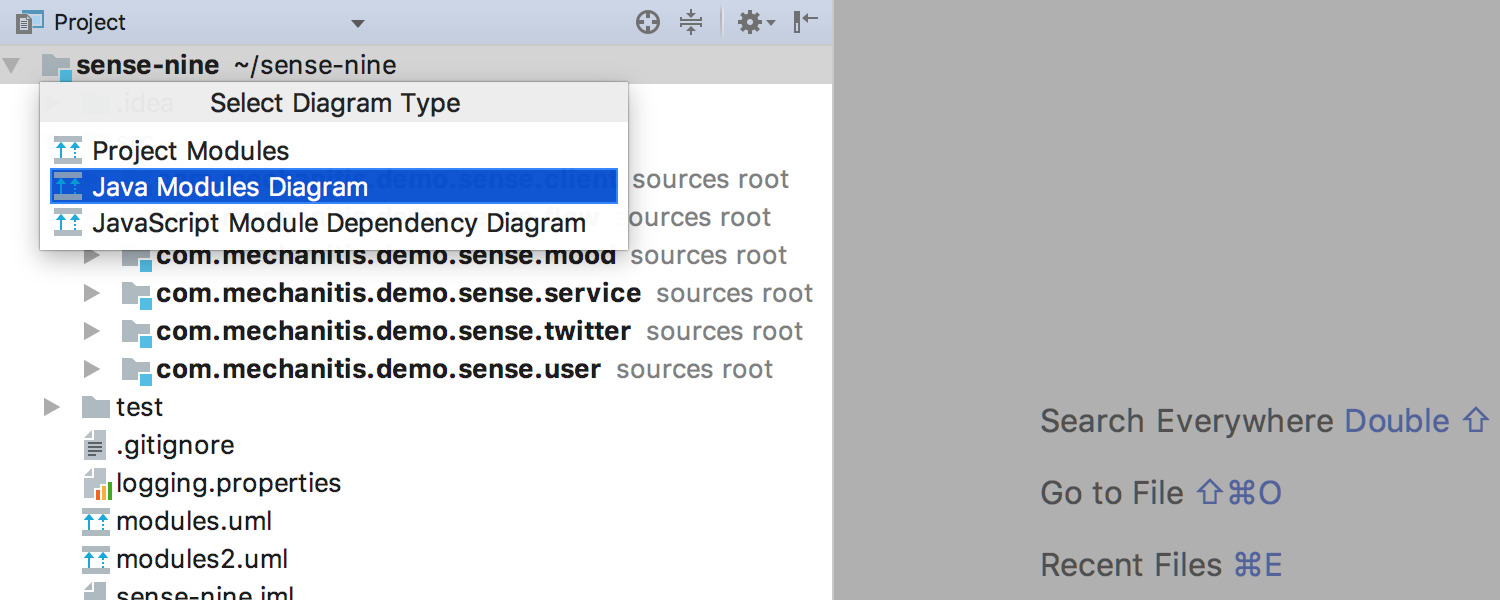Viewport: 1500px width, 600px height.
Task: Choose Java Modules Diagram option
Action: click(x=334, y=187)
